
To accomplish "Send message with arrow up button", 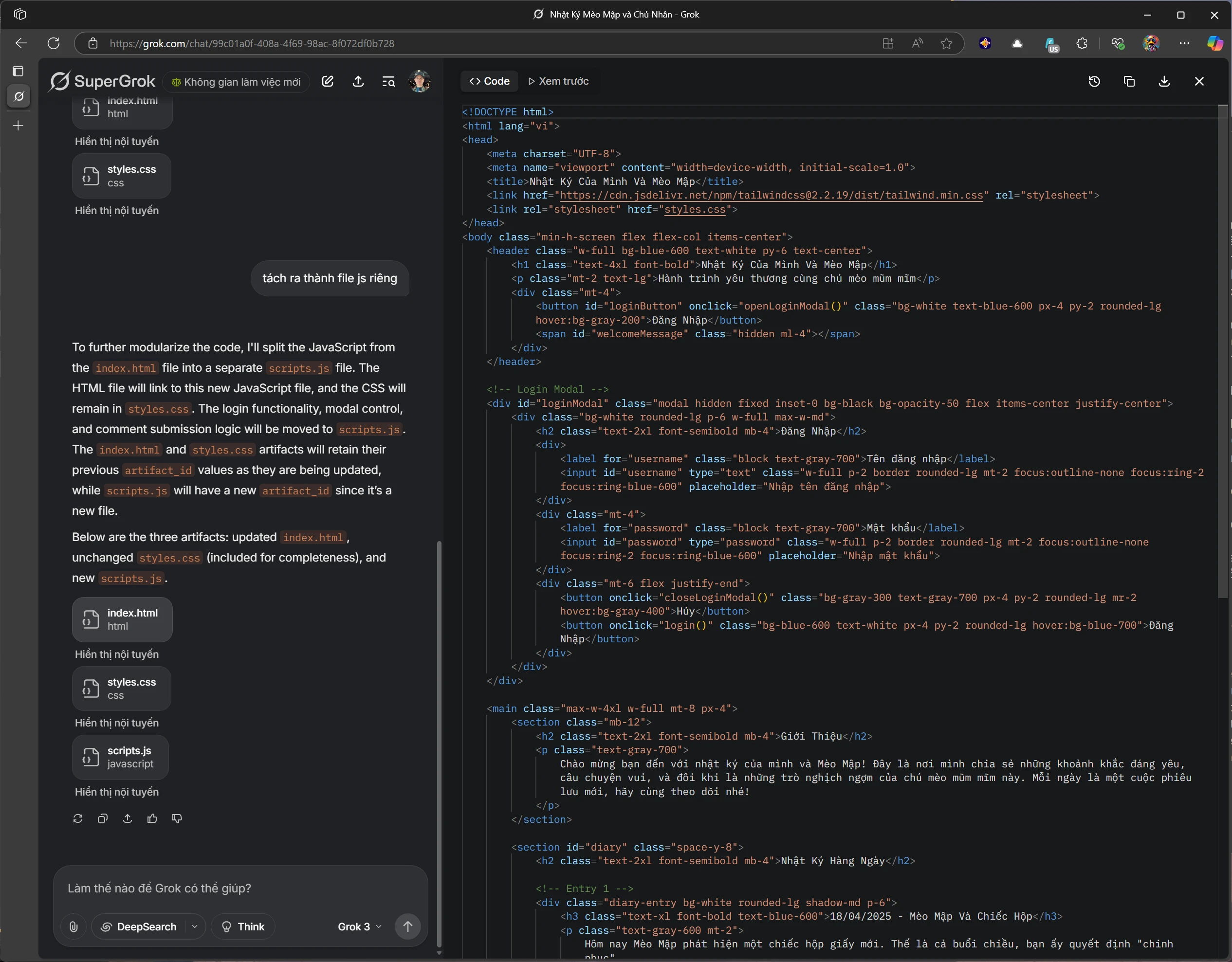I will [408, 926].
